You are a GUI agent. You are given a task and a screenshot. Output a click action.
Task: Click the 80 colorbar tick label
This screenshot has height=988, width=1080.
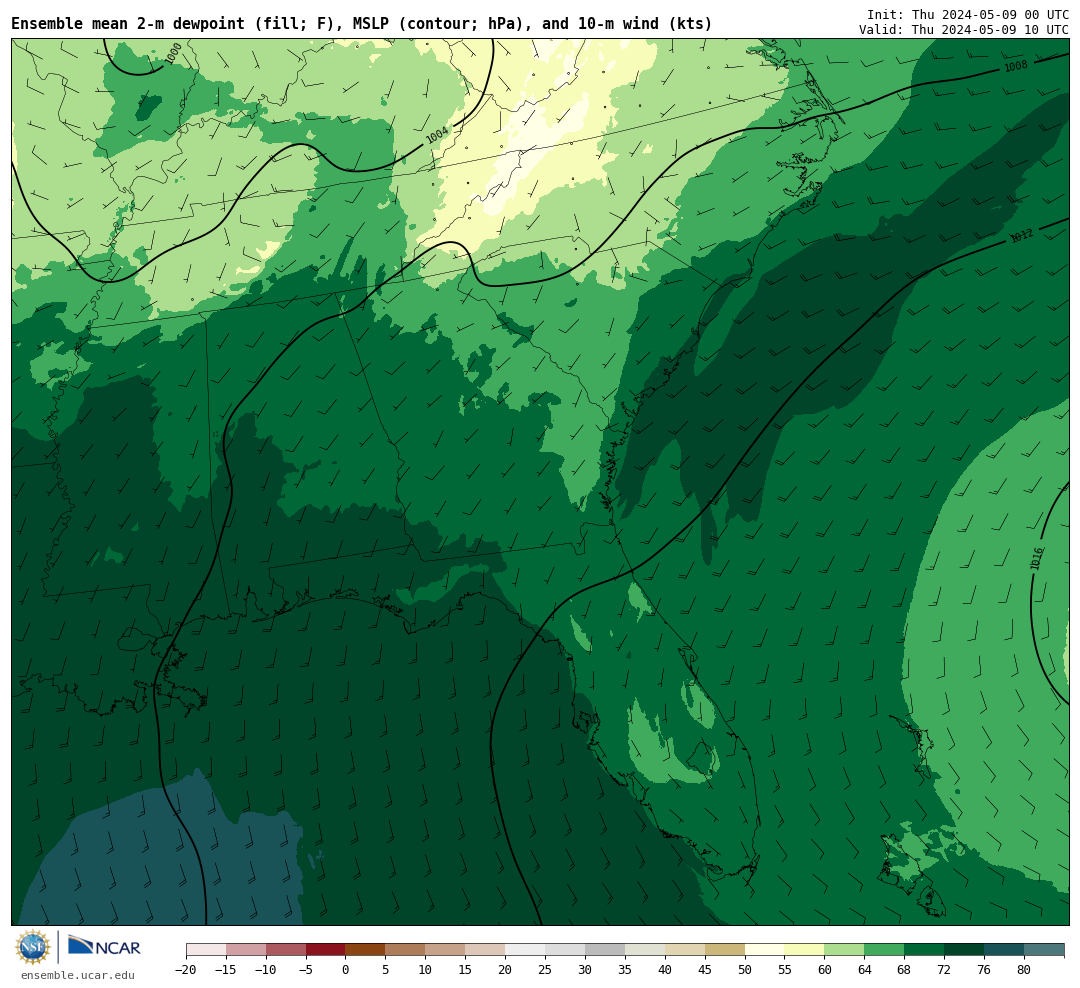[1025, 970]
